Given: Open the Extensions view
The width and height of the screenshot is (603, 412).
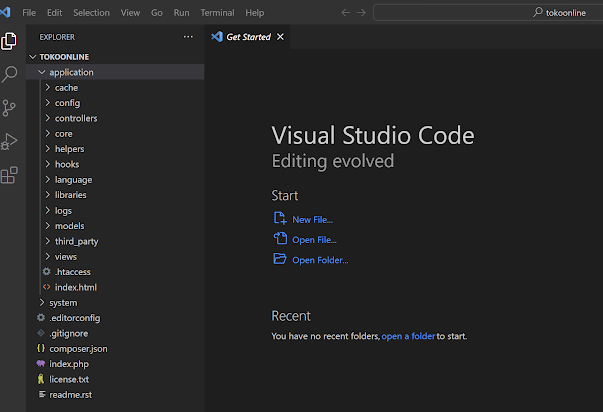Looking at the screenshot, I should (9, 175).
